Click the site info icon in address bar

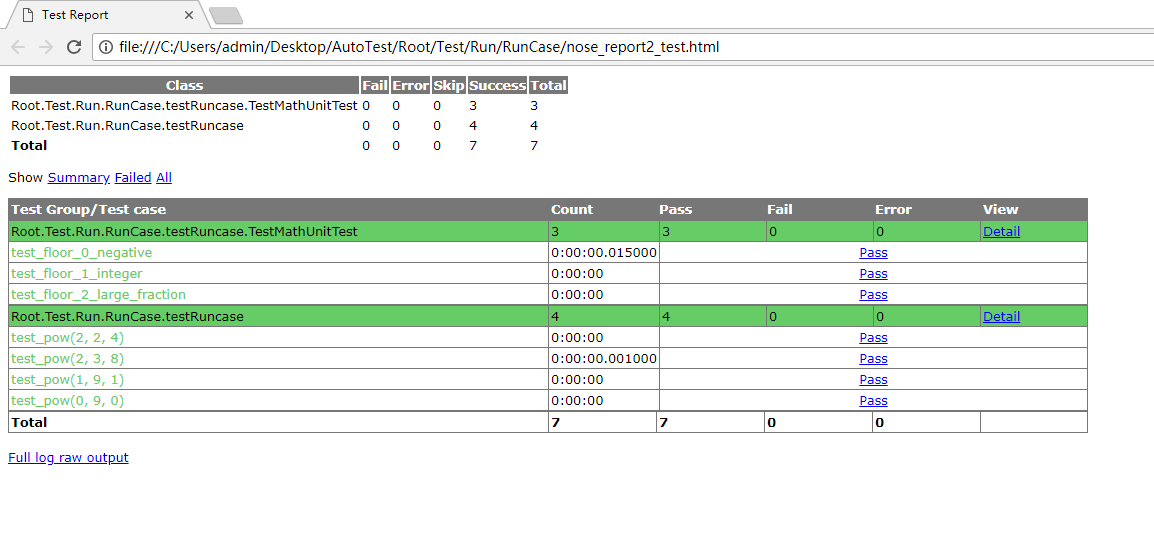click(107, 47)
